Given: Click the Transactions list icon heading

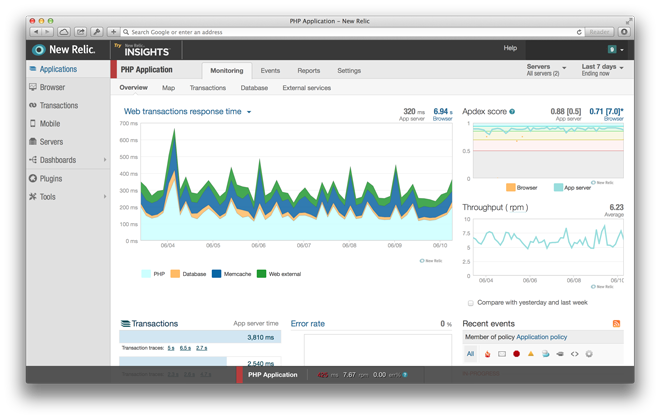Looking at the screenshot, I should 125,323.
